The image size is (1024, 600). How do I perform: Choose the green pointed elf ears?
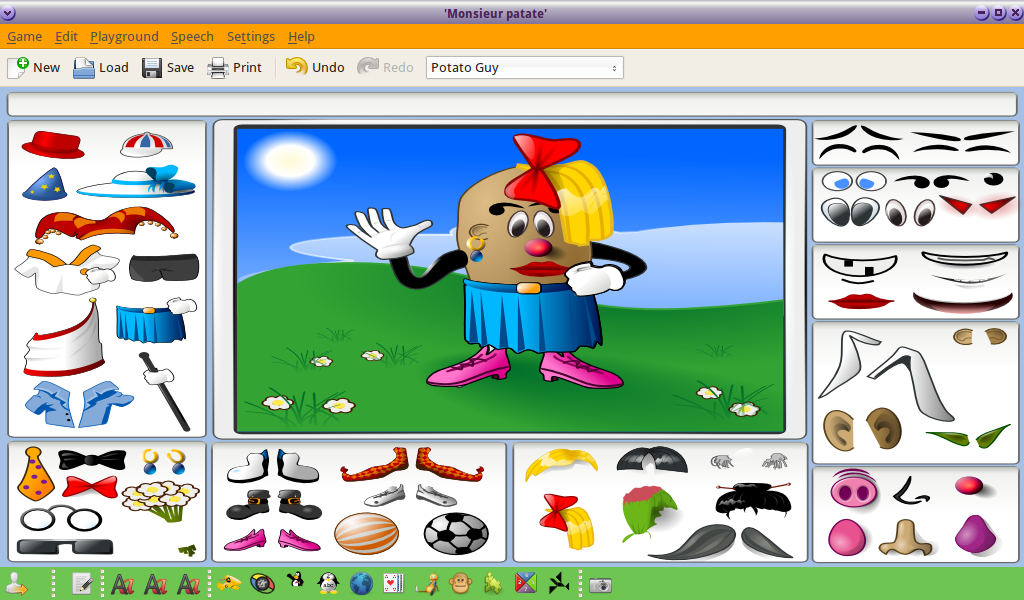point(968,435)
